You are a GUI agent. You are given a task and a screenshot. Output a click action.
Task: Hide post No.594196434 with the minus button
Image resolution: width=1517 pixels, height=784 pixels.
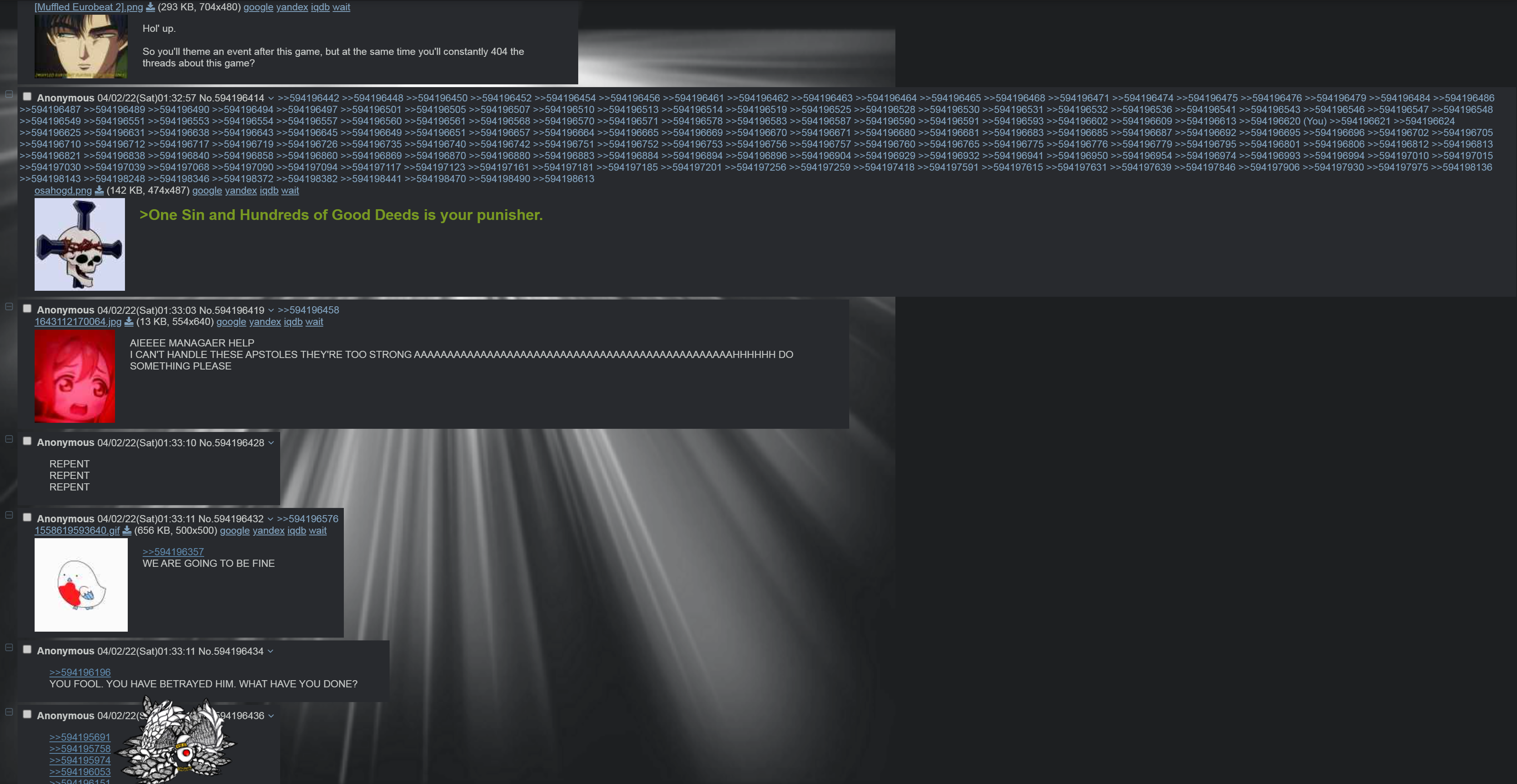(9, 647)
